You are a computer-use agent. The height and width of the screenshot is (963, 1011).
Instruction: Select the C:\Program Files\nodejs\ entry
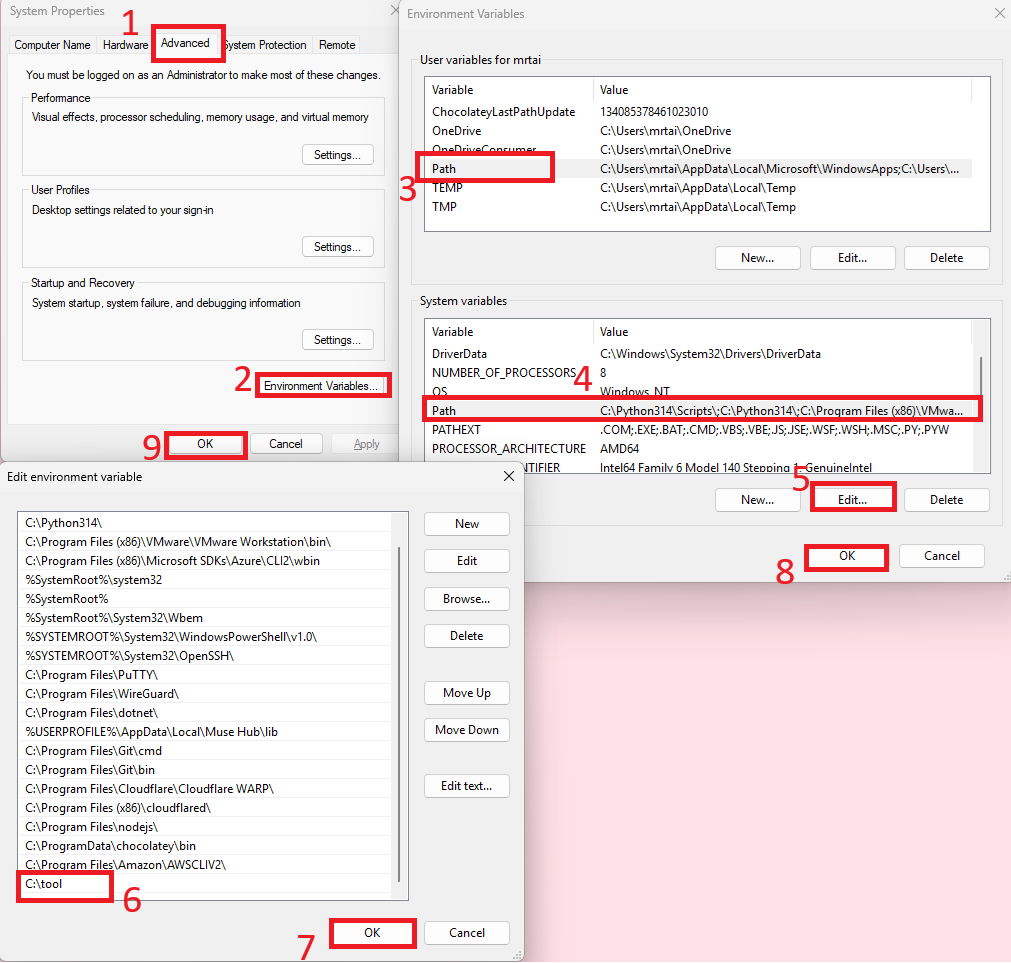(92, 827)
